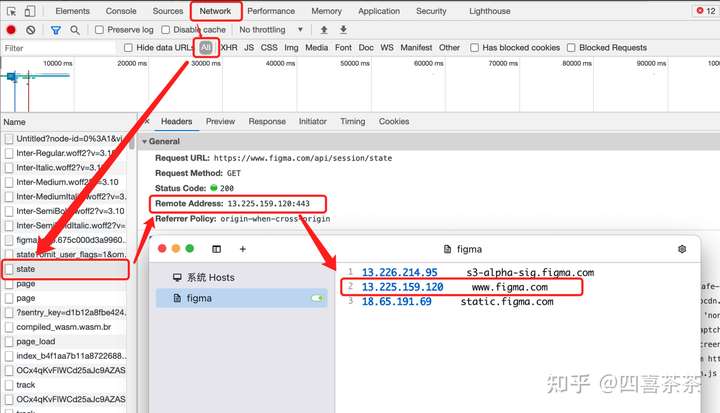Screen dimensions: 720x413
Task: Filter requests by XHR
Action: point(229,47)
